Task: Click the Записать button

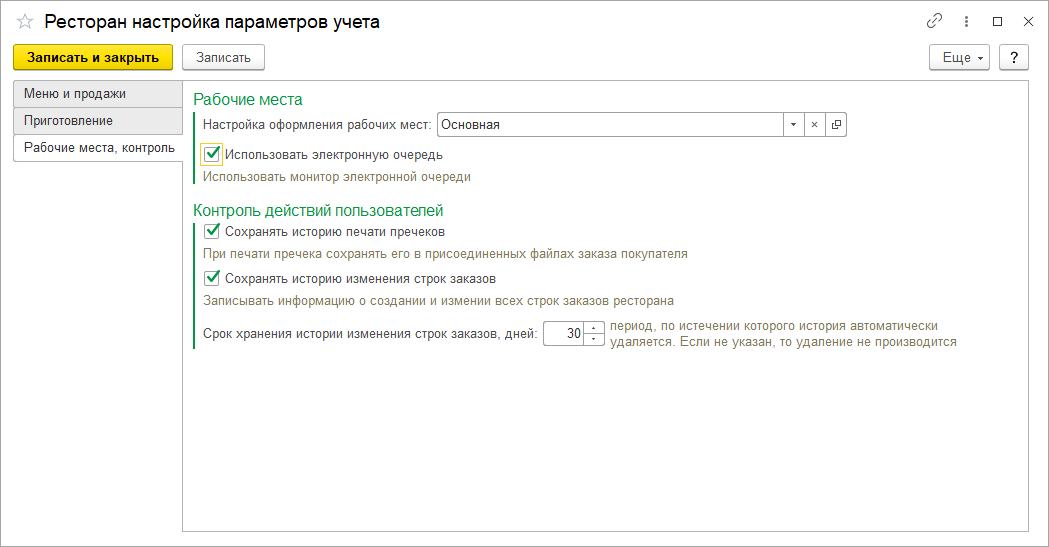Action: pyautogui.click(x=223, y=57)
